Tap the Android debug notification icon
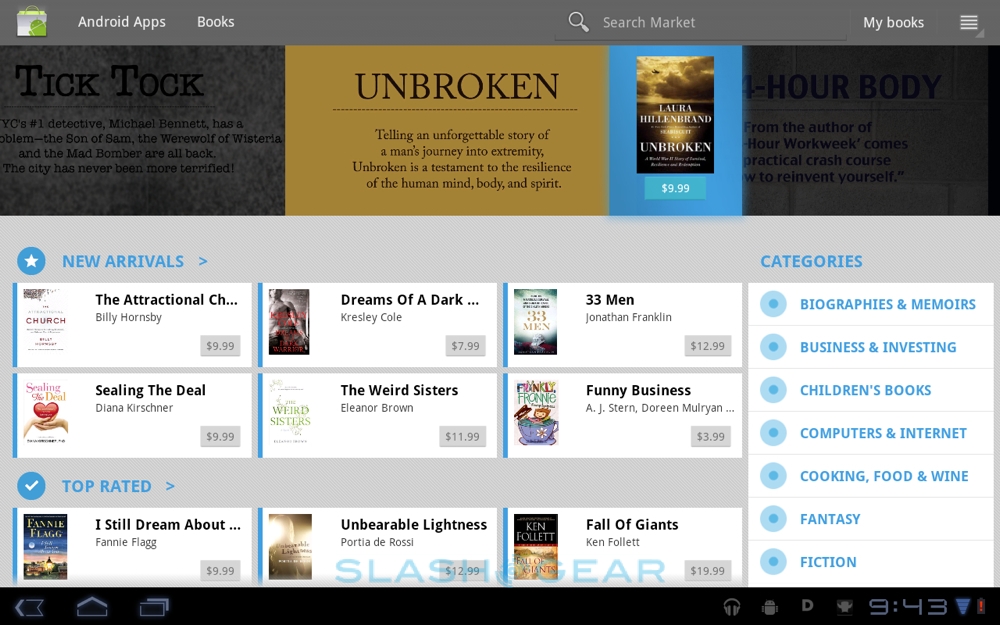Viewport: 1000px width, 625px height. 770,607
